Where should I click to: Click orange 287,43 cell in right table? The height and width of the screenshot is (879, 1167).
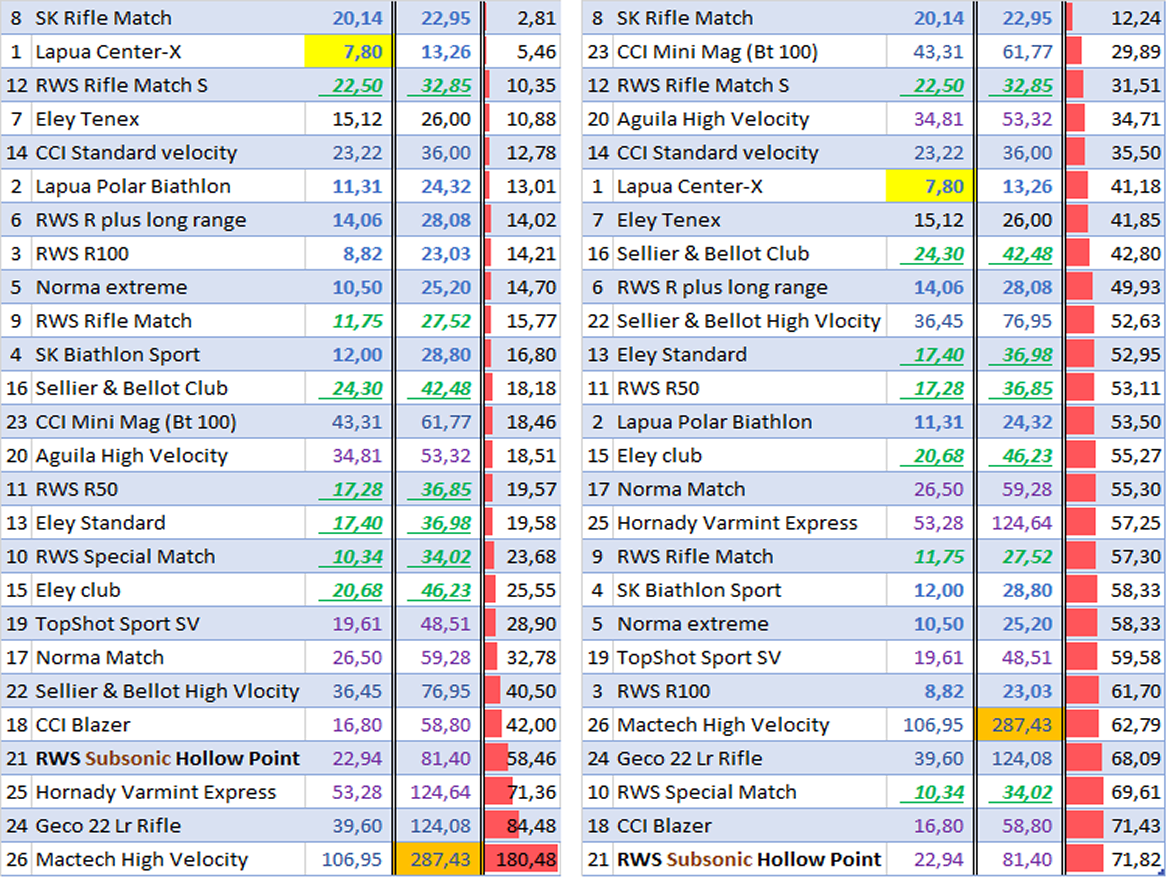click(x=1018, y=725)
